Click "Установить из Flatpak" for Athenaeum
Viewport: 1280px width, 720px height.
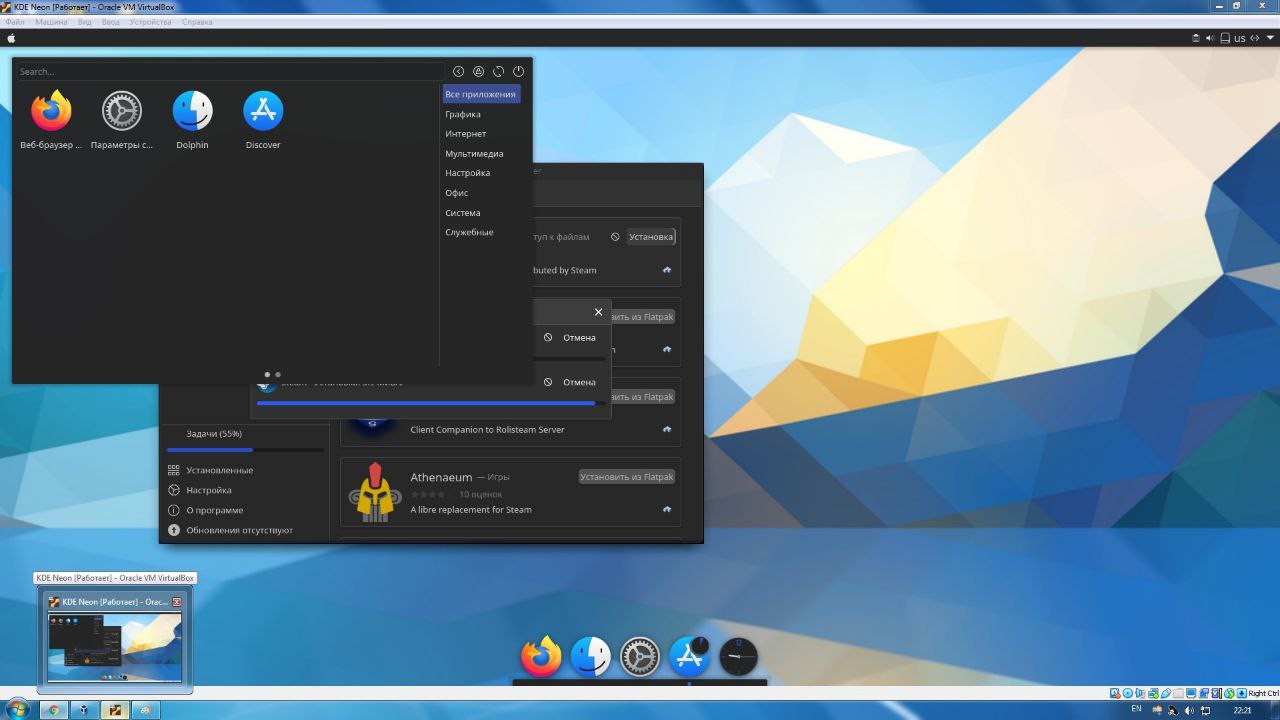click(626, 477)
